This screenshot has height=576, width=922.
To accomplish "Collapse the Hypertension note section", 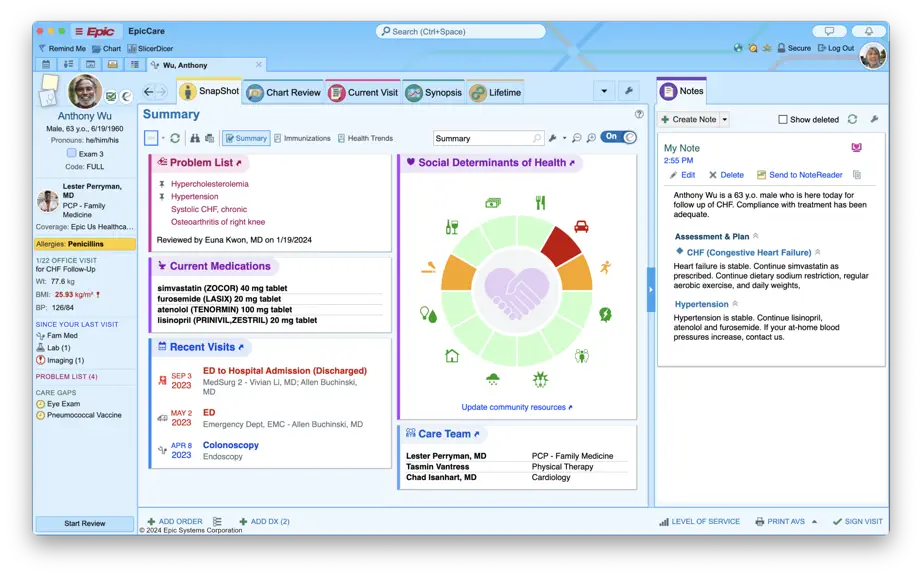I will (x=735, y=303).
